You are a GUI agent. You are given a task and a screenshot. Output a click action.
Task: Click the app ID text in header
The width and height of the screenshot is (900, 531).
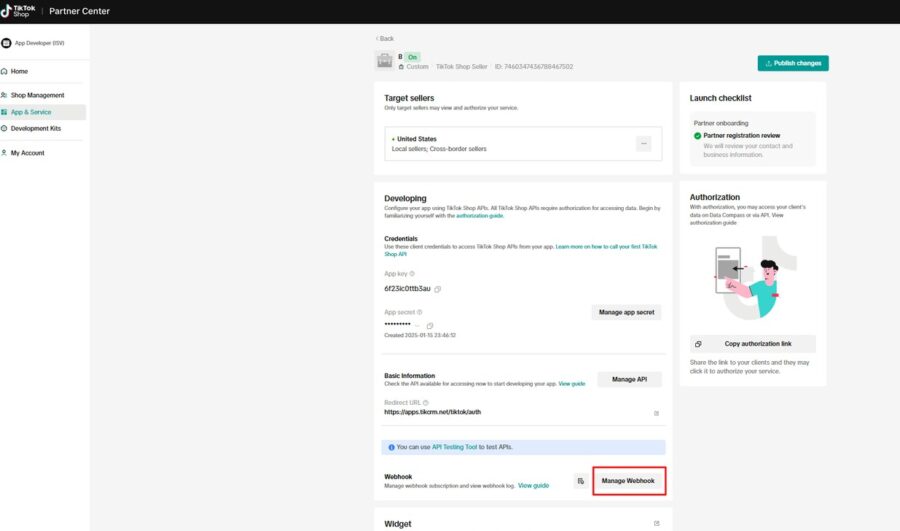point(534,67)
